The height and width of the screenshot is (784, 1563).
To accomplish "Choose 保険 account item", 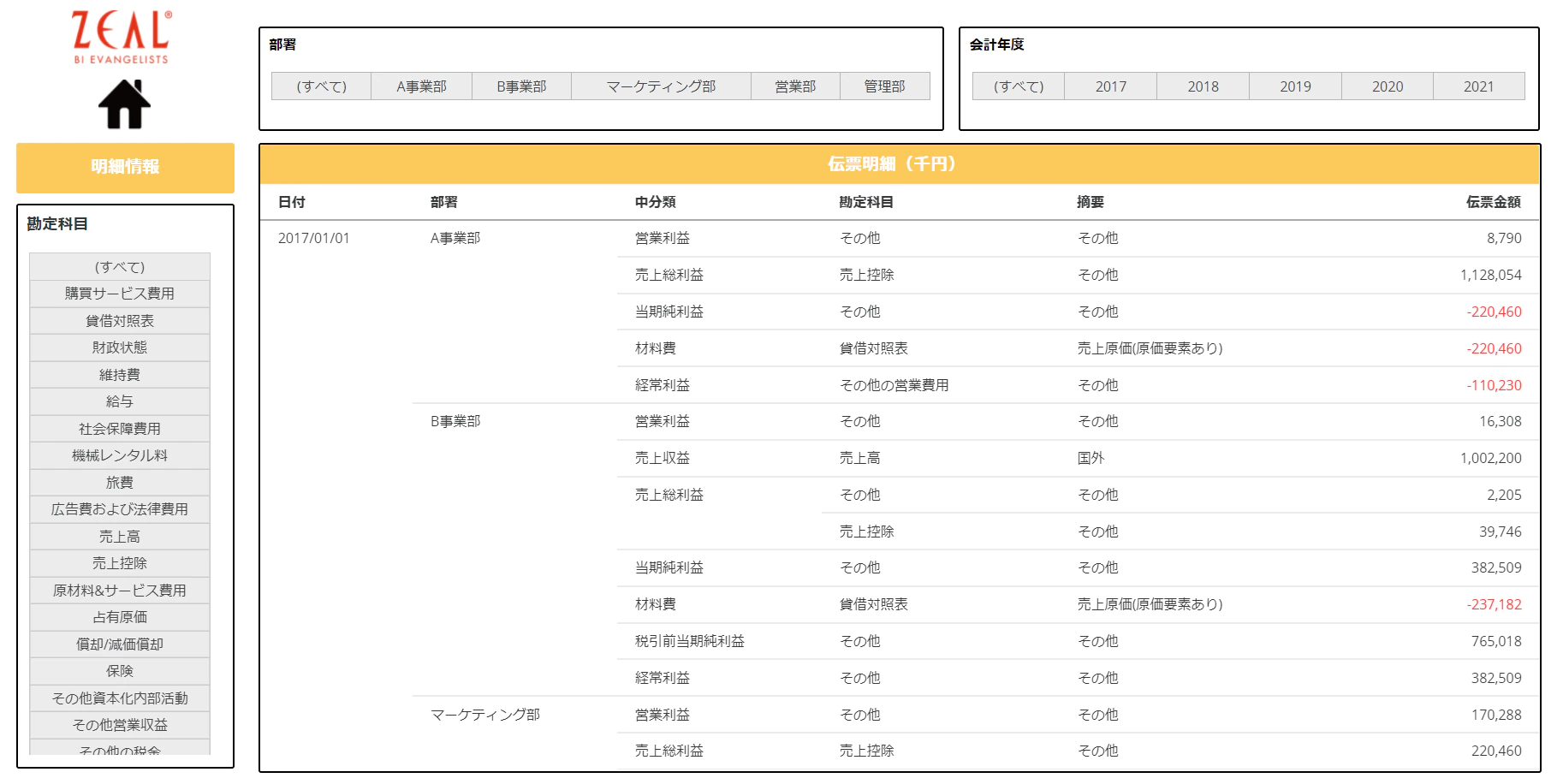I will coord(120,671).
